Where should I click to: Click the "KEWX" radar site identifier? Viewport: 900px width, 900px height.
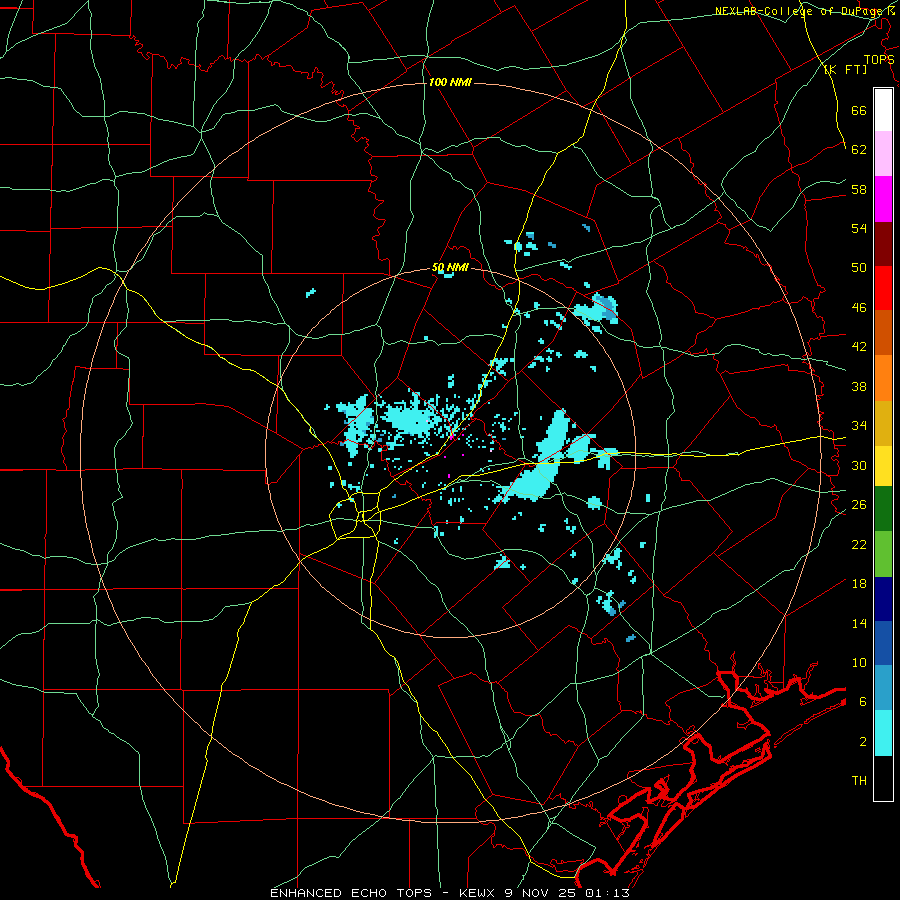tap(479, 893)
